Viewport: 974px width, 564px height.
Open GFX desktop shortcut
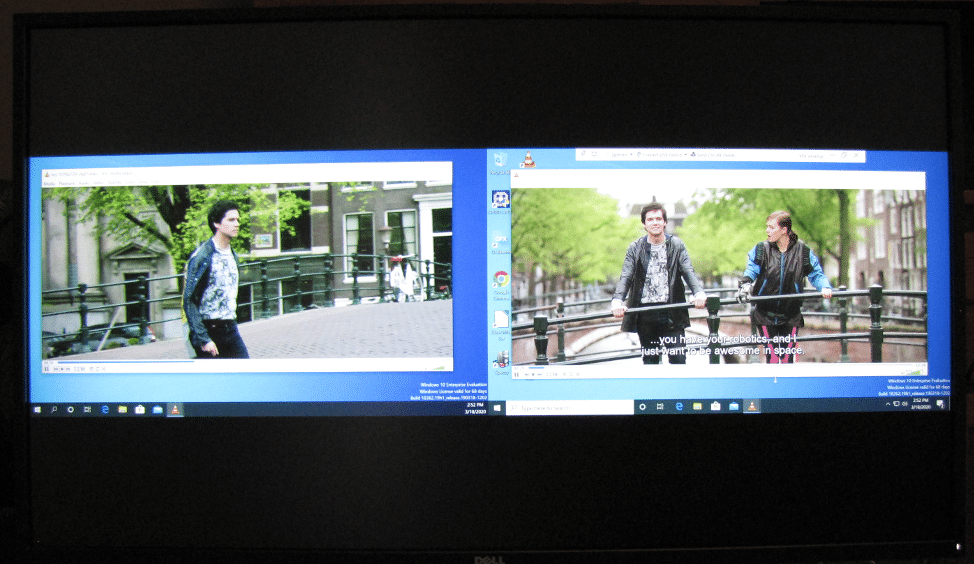(501, 242)
